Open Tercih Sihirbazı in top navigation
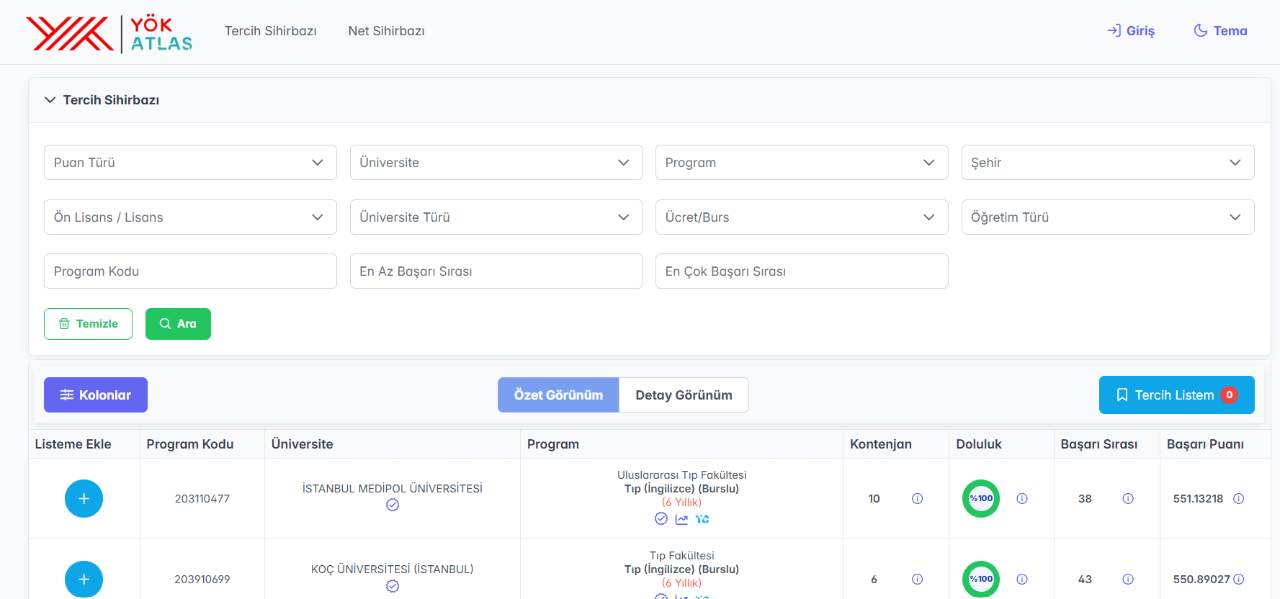1280x599 pixels. (x=271, y=31)
